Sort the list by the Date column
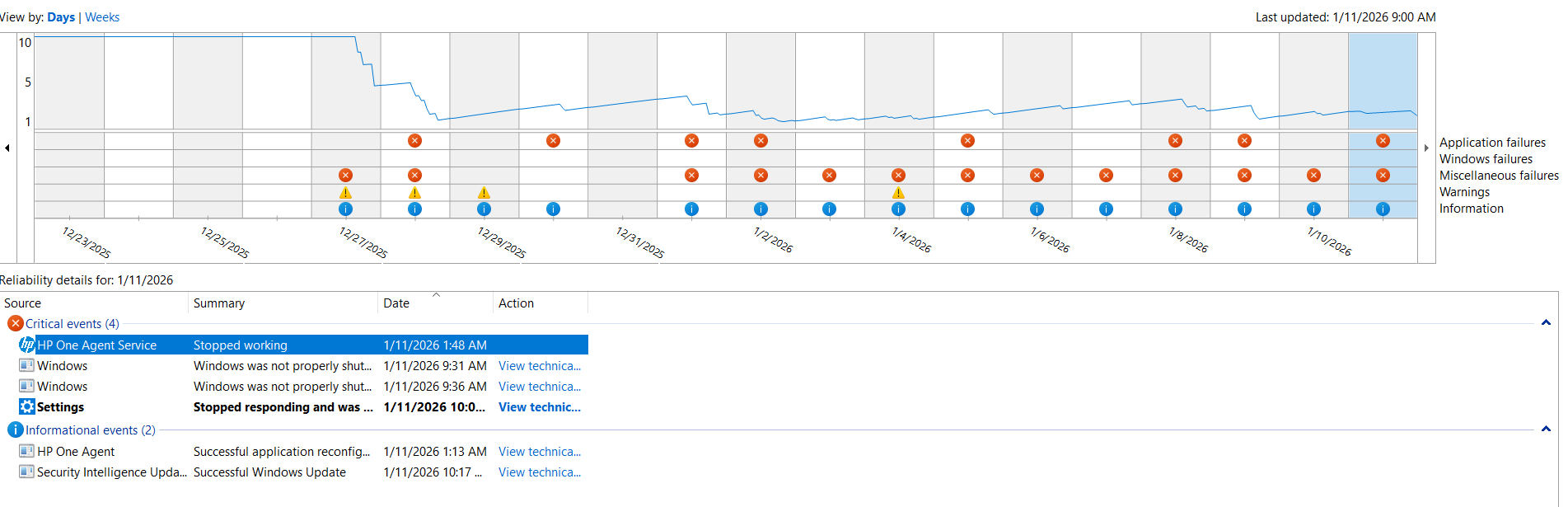The height and width of the screenshot is (507, 1568). pyautogui.click(x=435, y=303)
